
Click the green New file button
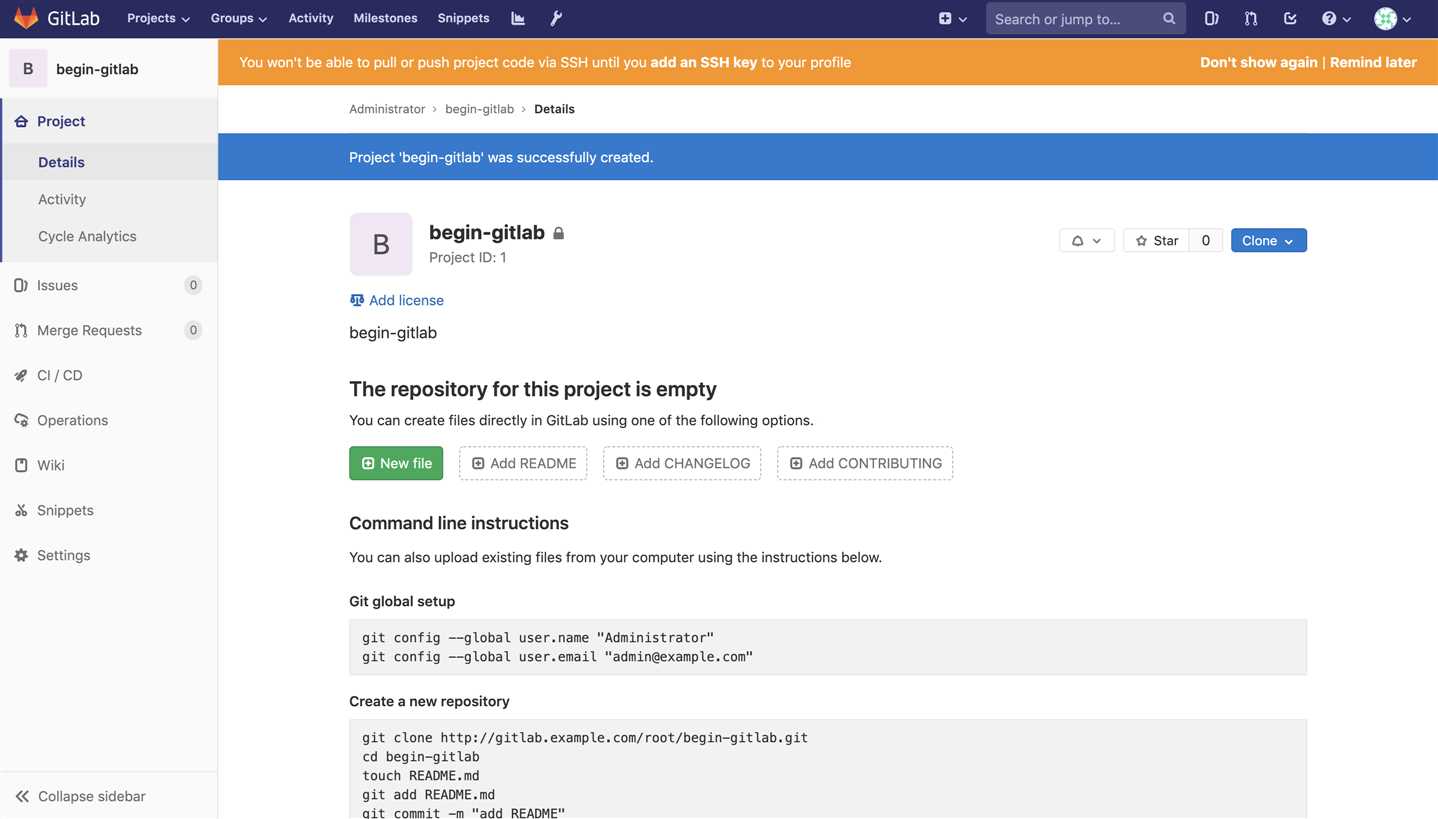click(x=396, y=463)
